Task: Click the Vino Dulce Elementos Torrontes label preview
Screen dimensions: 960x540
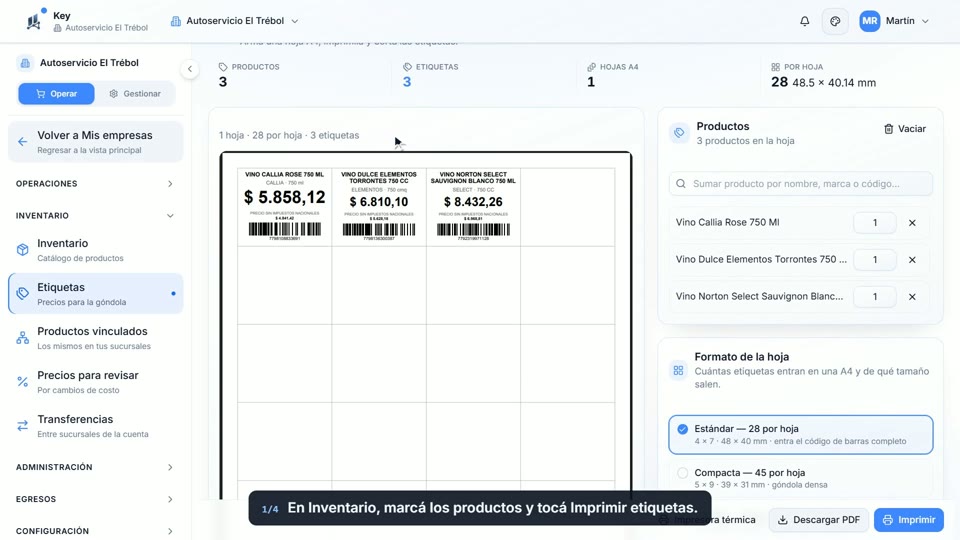Action: click(x=379, y=207)
